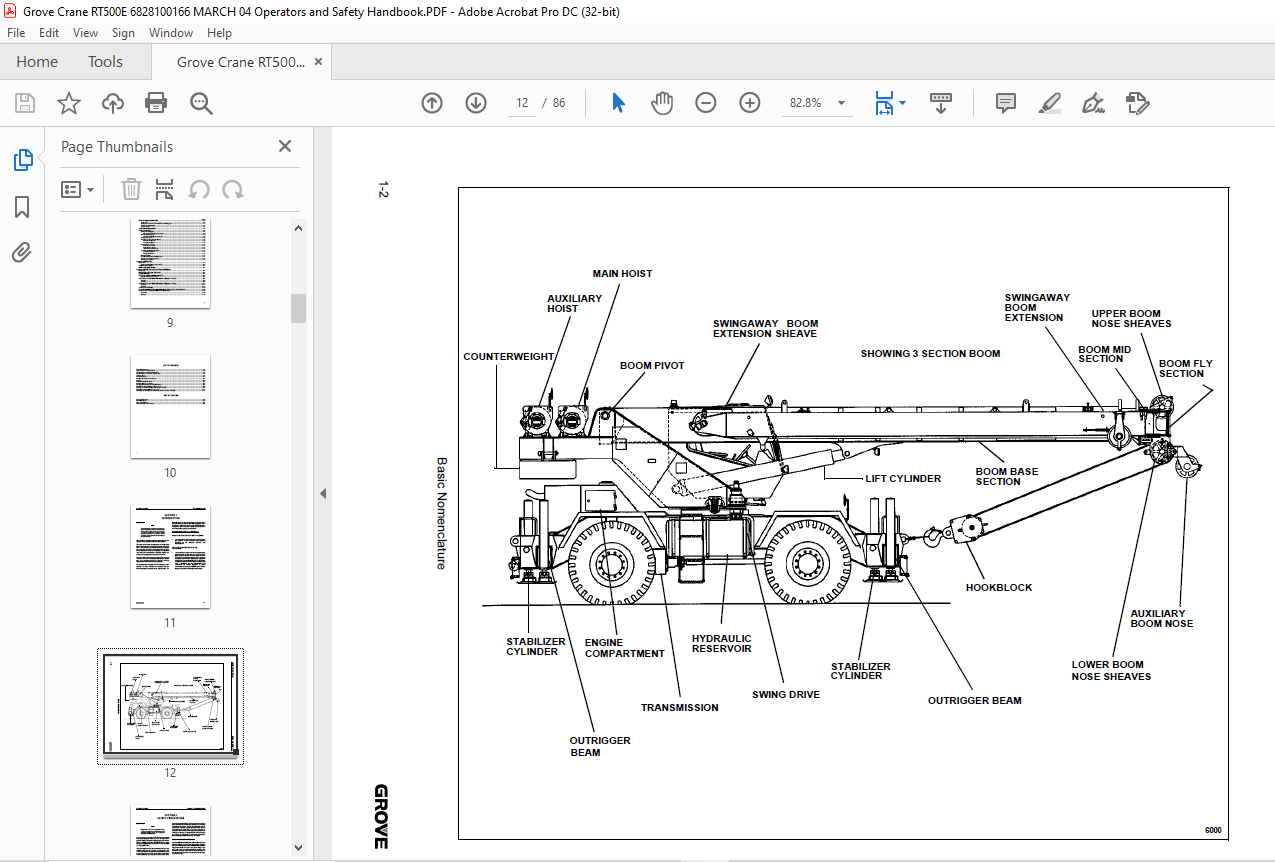Close the Grove Crane document tab

(x=319, y=62)
